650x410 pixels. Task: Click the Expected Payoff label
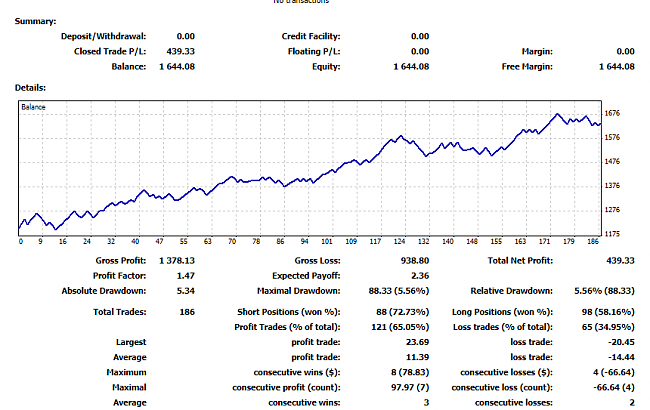pos(306,276)
